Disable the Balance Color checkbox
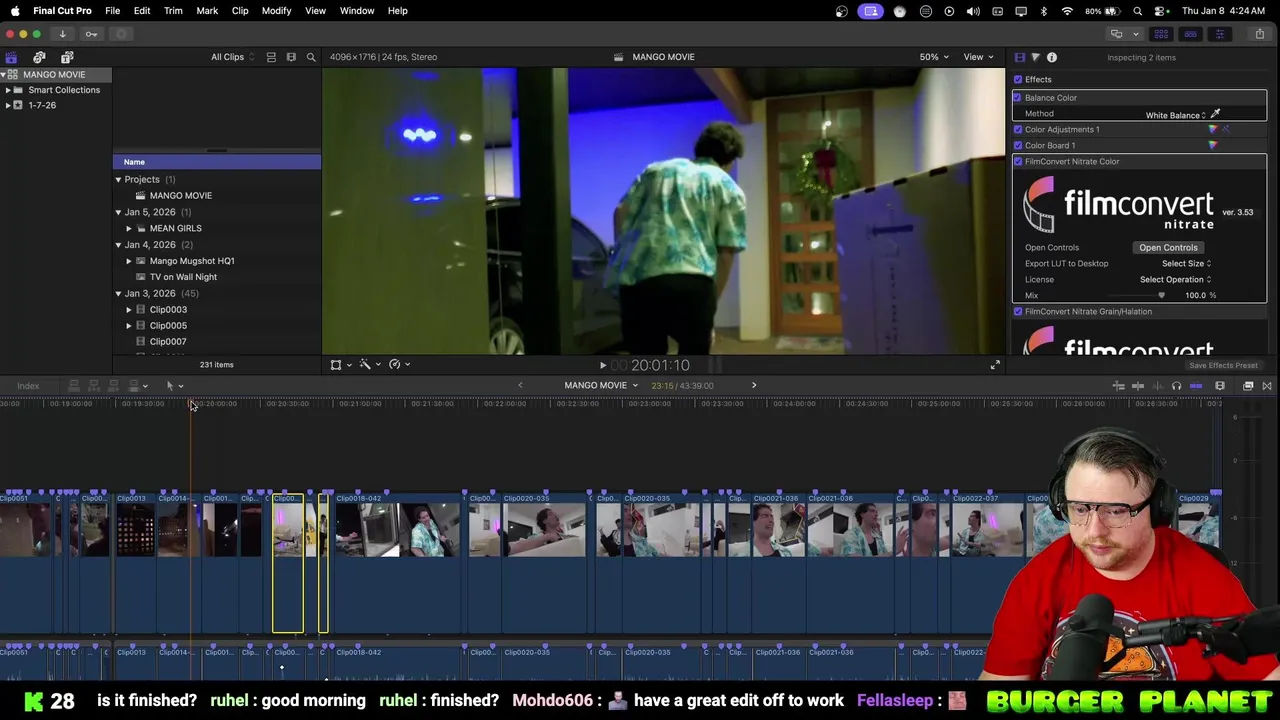Image resolution: width=1280 pixels, height=720 pixels. (x=1017, y=97)
